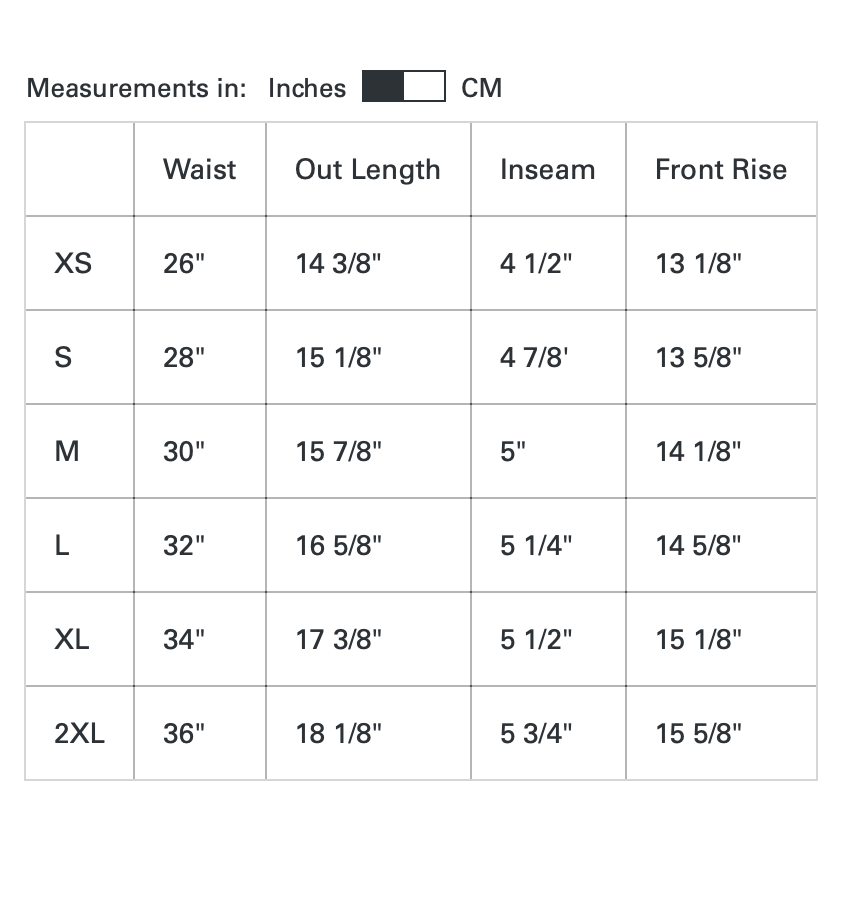Click the L size row label
This screenshot has height=918, width=848.
point(62,545)
